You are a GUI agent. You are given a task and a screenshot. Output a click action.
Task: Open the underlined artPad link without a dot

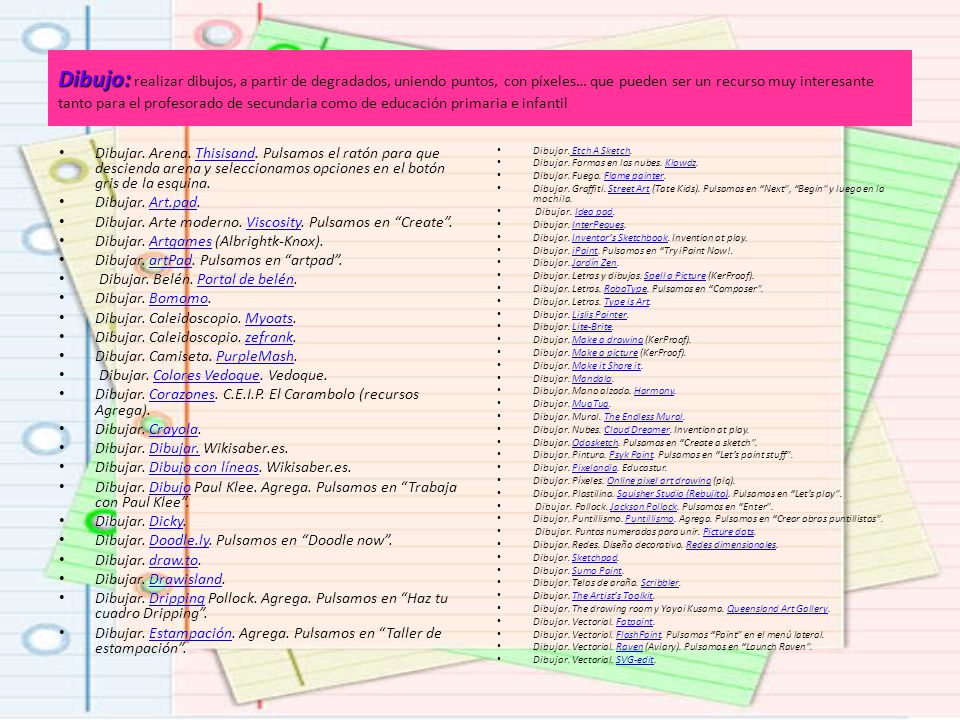click(x=170, y=260)
